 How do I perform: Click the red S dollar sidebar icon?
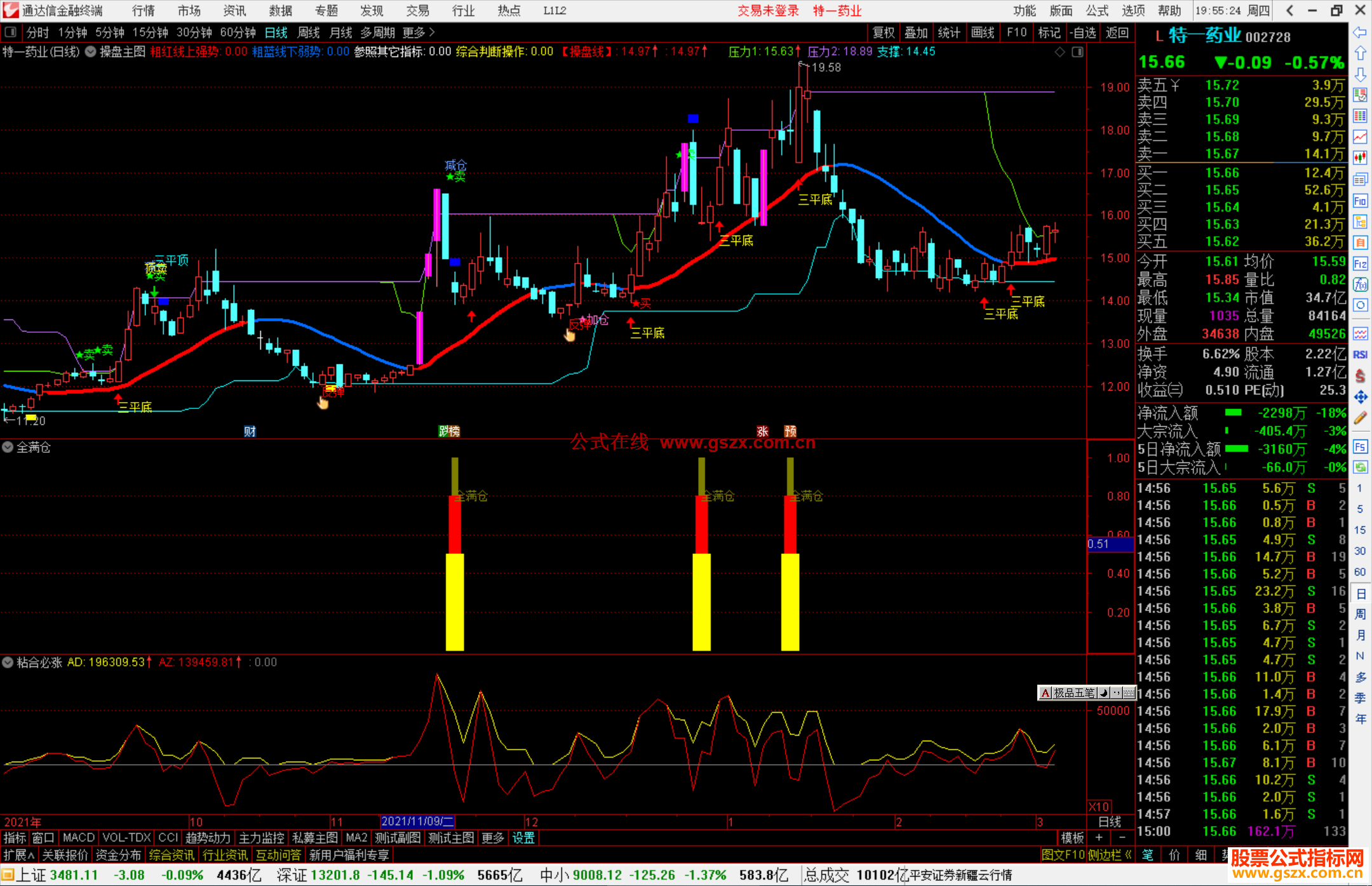(1360, 376)
